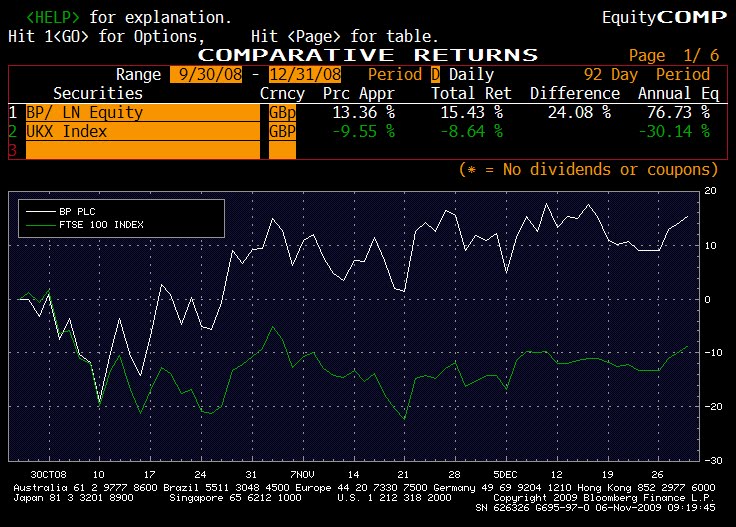Click the Securities column header

coord(98,93)
